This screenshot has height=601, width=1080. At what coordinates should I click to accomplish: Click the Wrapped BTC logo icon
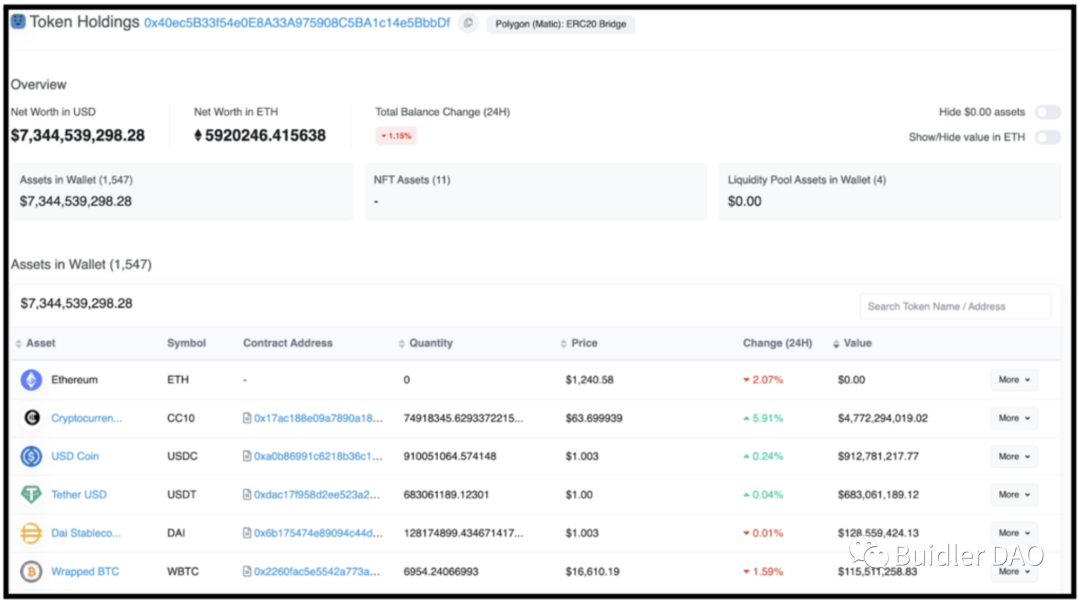(x=32, y=571)
